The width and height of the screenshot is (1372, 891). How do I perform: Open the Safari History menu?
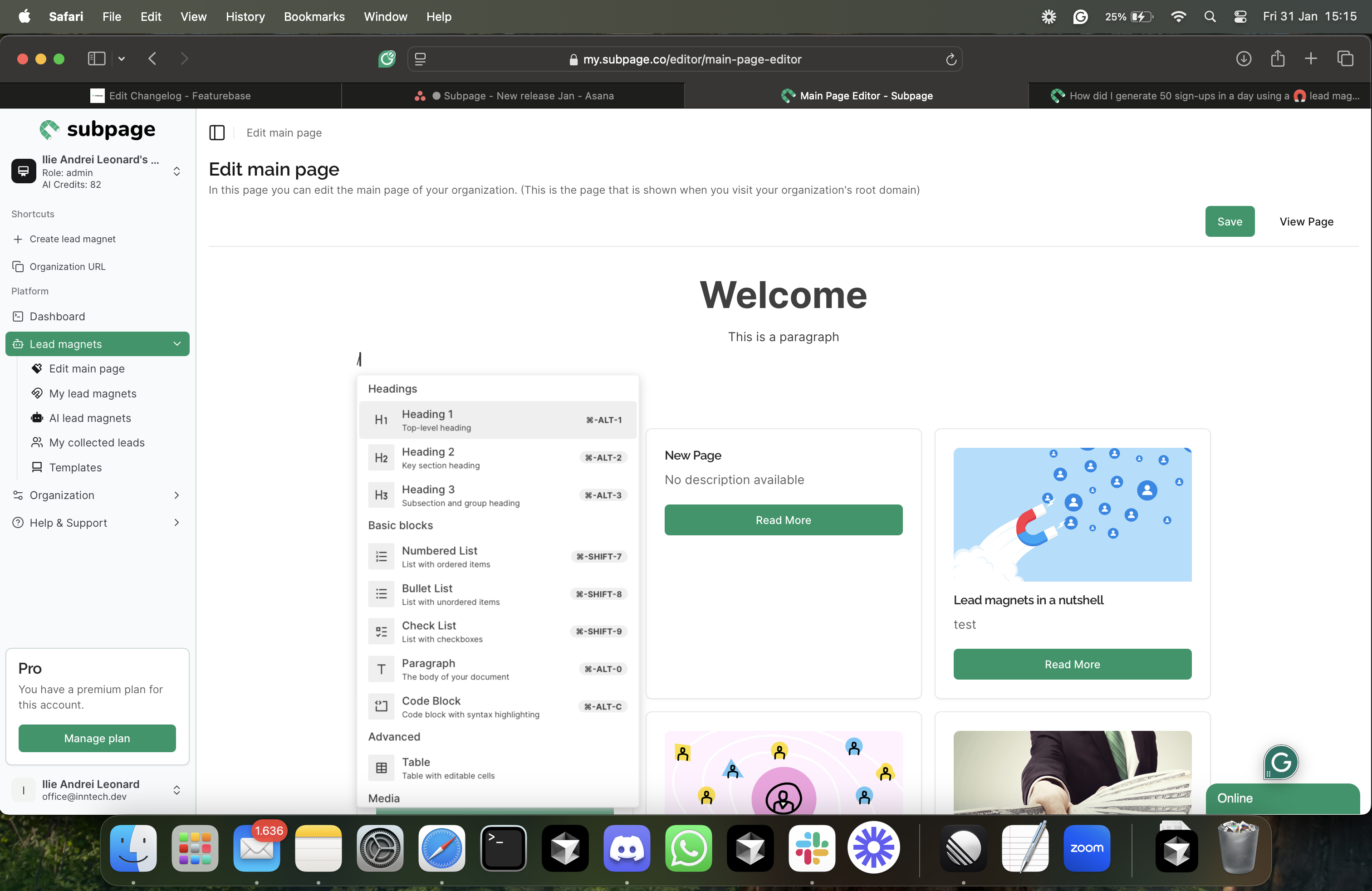245,17
